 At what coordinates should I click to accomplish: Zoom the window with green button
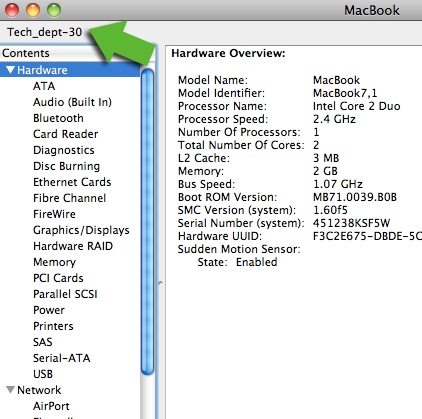click(x=54, y=10)
